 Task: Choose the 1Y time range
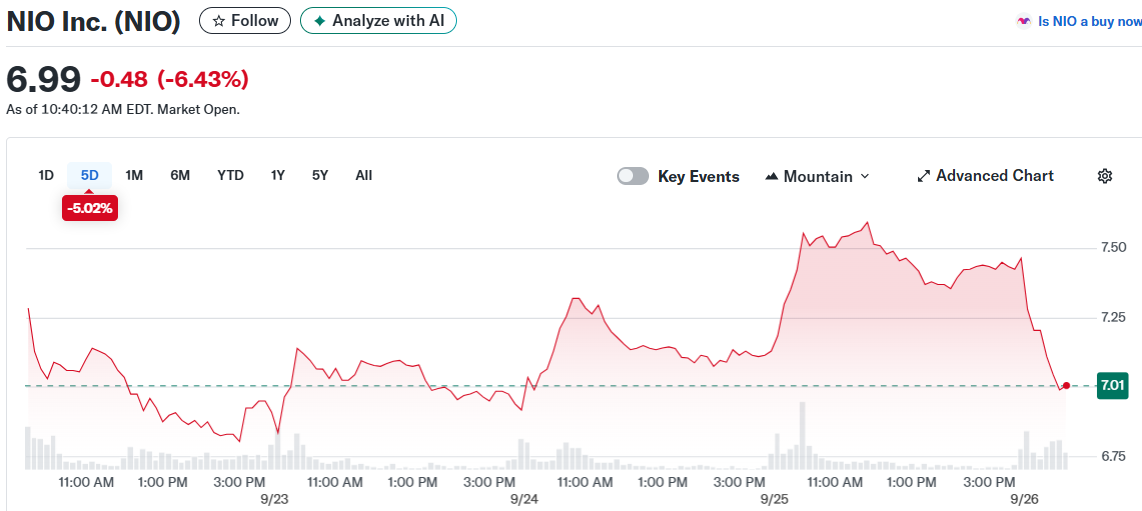(x=277, y=175)
